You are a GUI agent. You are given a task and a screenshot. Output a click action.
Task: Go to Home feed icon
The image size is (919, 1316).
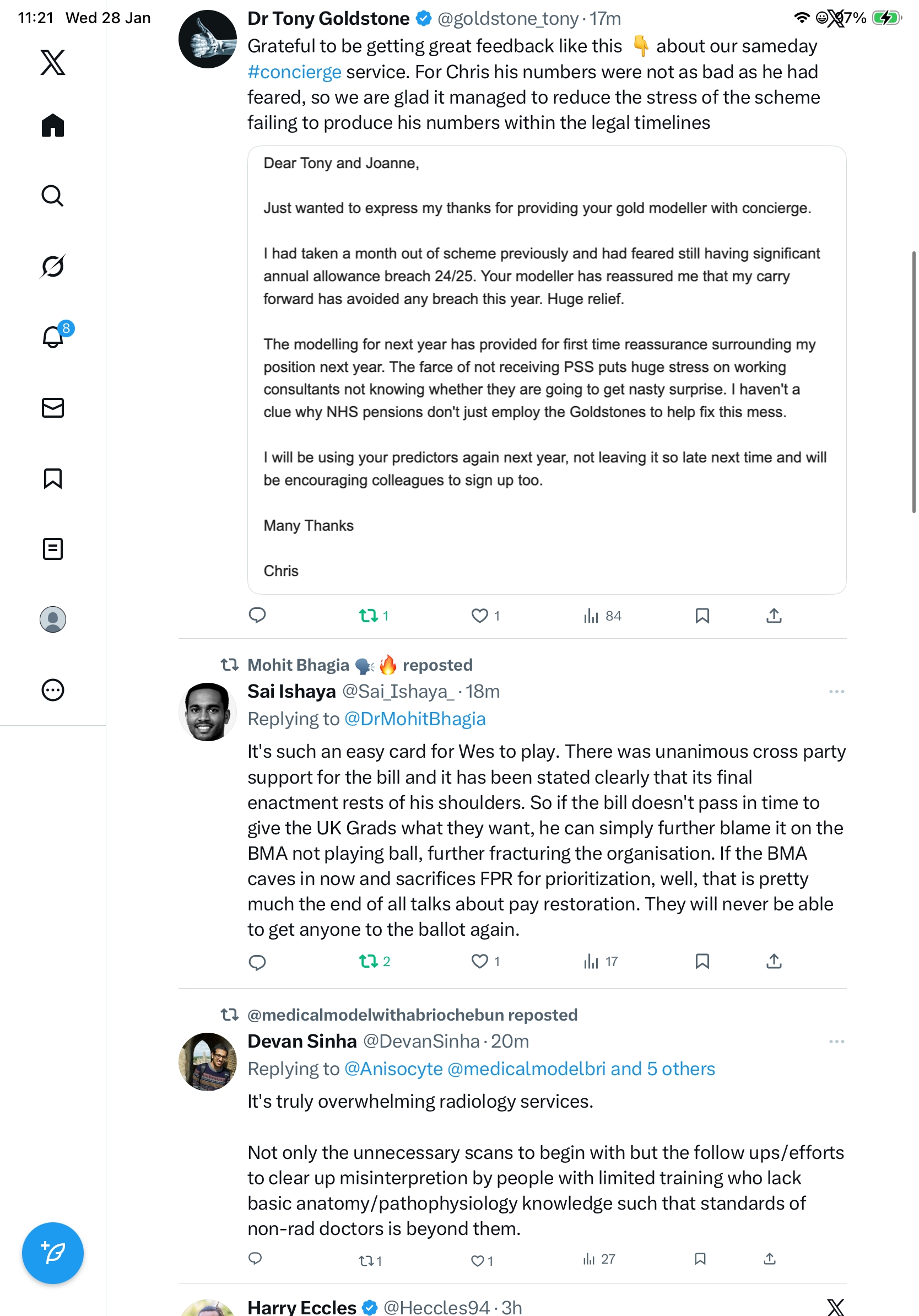click(53, 126)
